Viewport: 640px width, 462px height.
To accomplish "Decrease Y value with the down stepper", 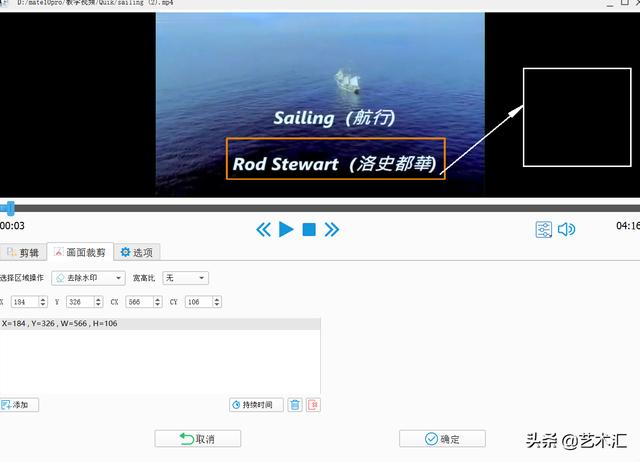I will pyautogui.click(x=98, y=305).
